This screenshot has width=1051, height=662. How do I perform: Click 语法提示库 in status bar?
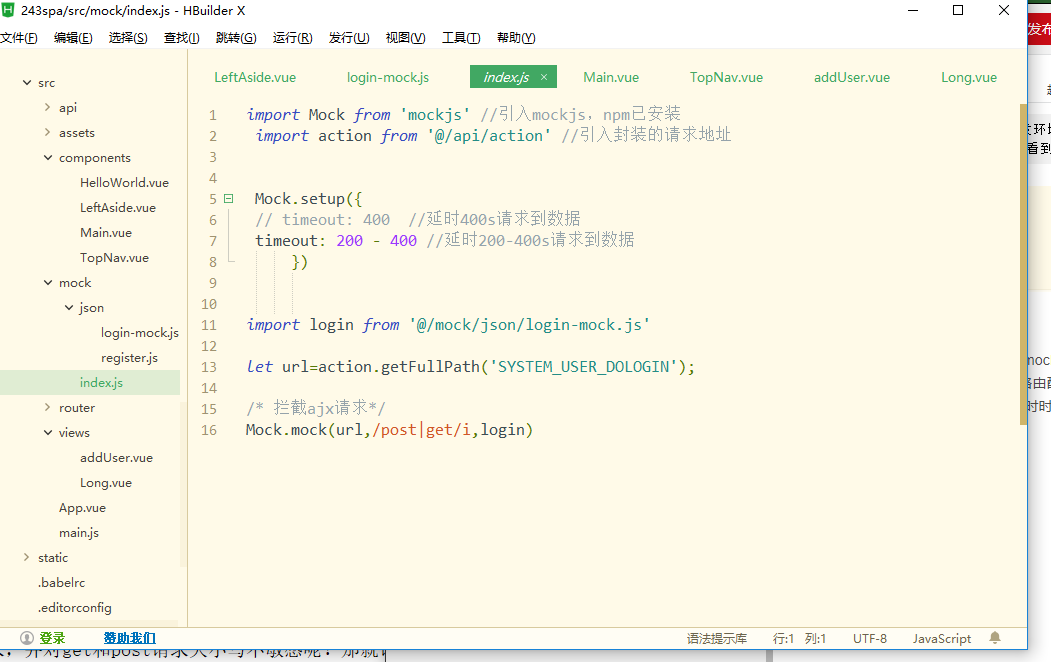[x=716, y=639]
